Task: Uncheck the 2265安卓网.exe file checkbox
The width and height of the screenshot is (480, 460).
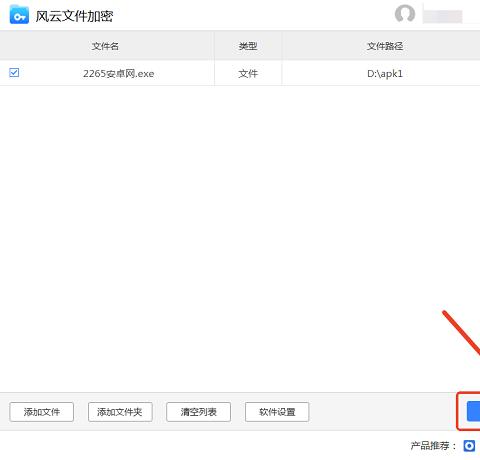Action: pos(14,72)
